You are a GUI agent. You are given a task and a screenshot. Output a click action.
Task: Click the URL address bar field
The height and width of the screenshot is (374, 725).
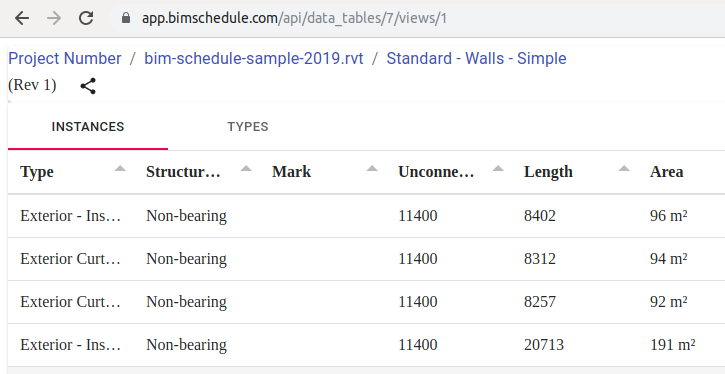click(x=416, y=18)
